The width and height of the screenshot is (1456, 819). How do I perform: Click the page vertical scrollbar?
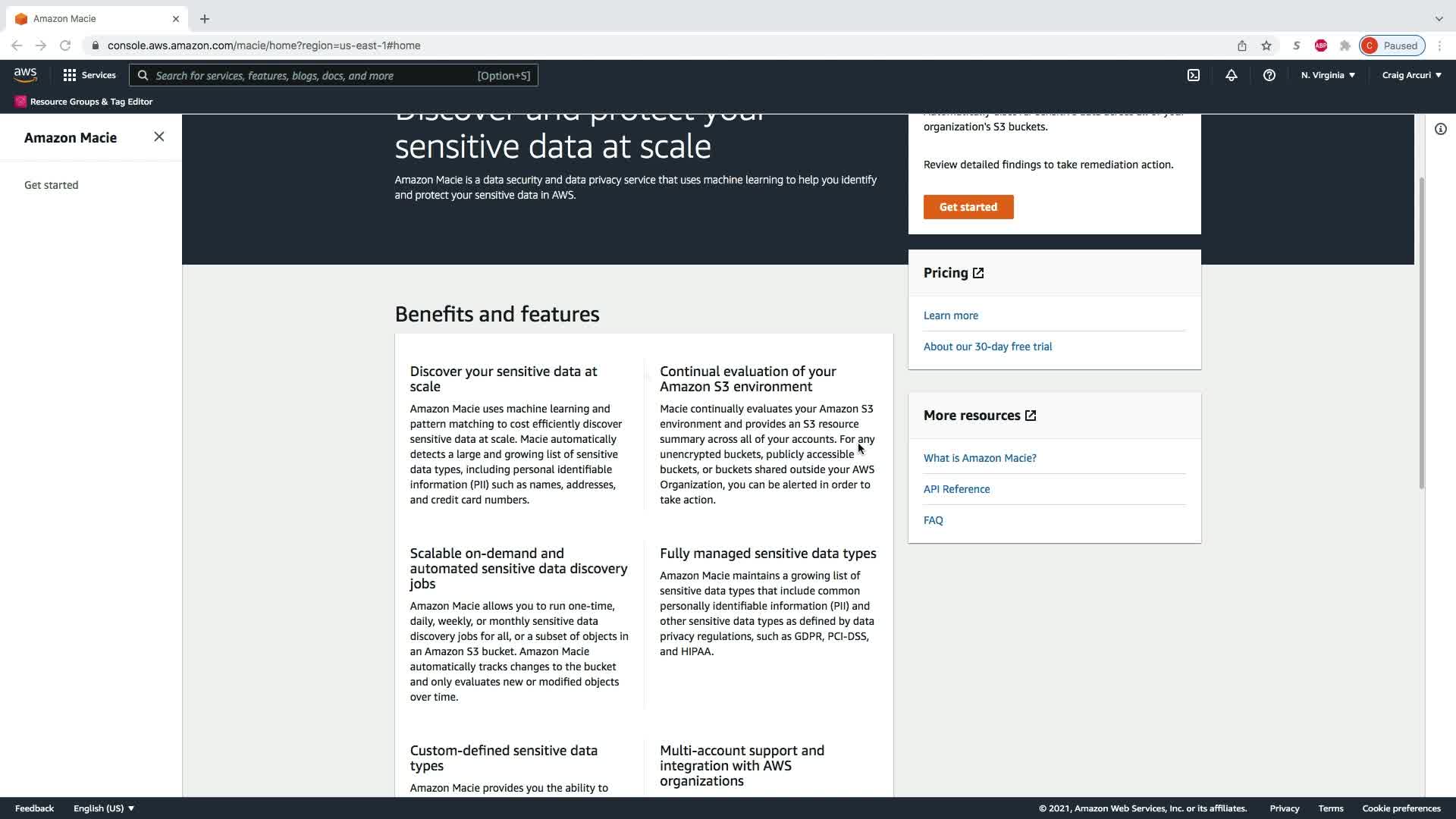[x=1421, y=334]
